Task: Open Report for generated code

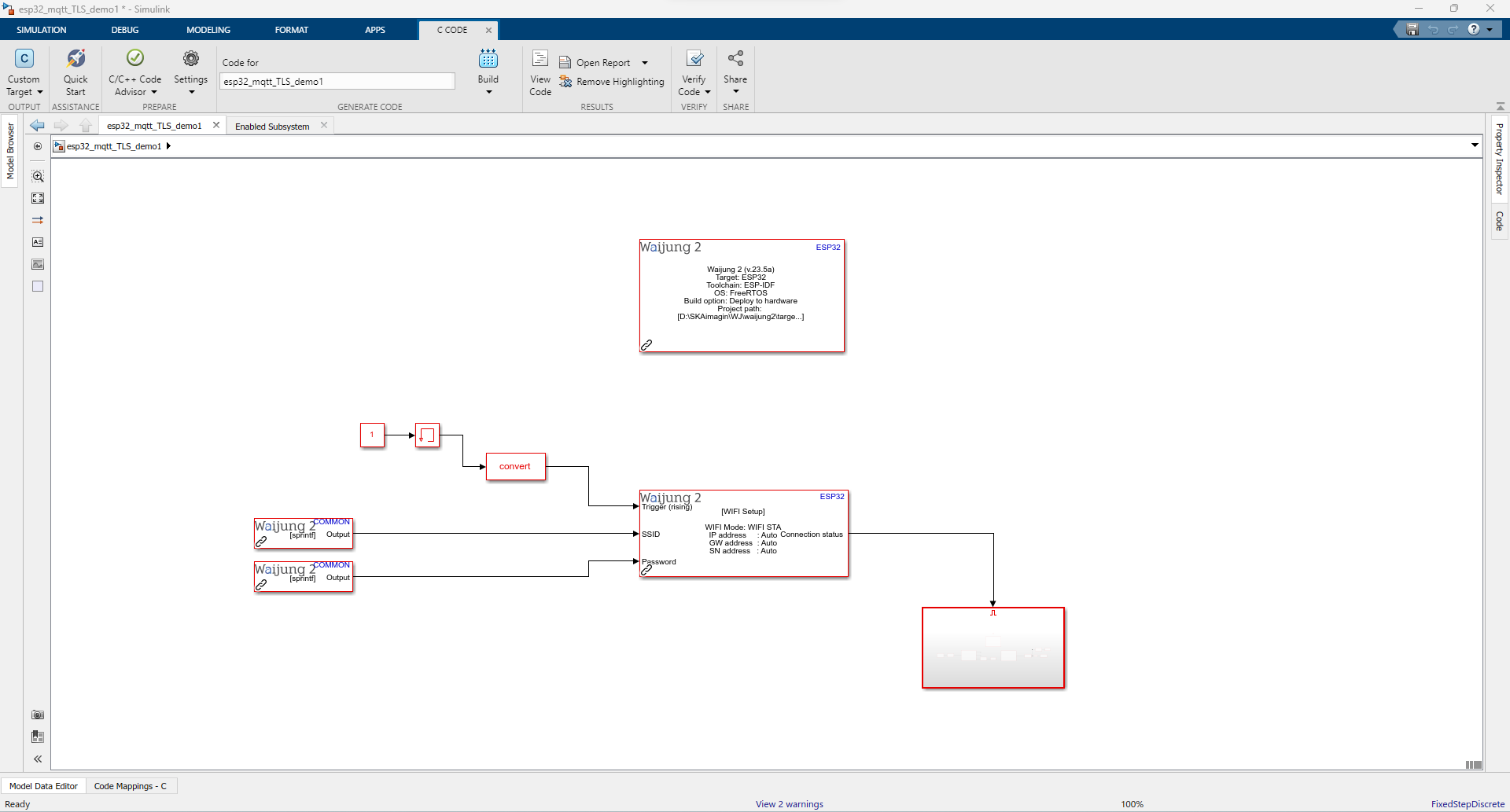Action: 595,63
